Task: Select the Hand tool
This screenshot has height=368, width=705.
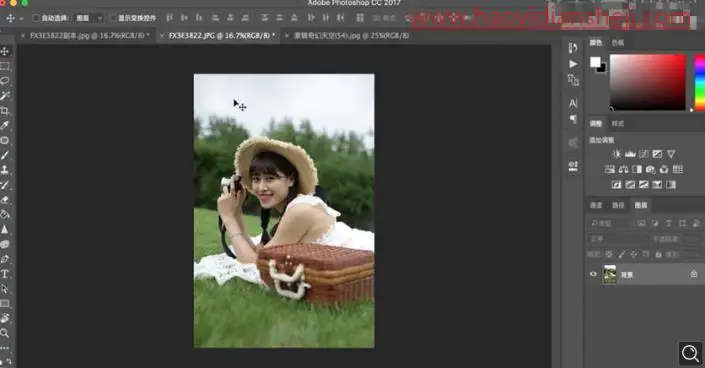Action: (x=5, y=319)
